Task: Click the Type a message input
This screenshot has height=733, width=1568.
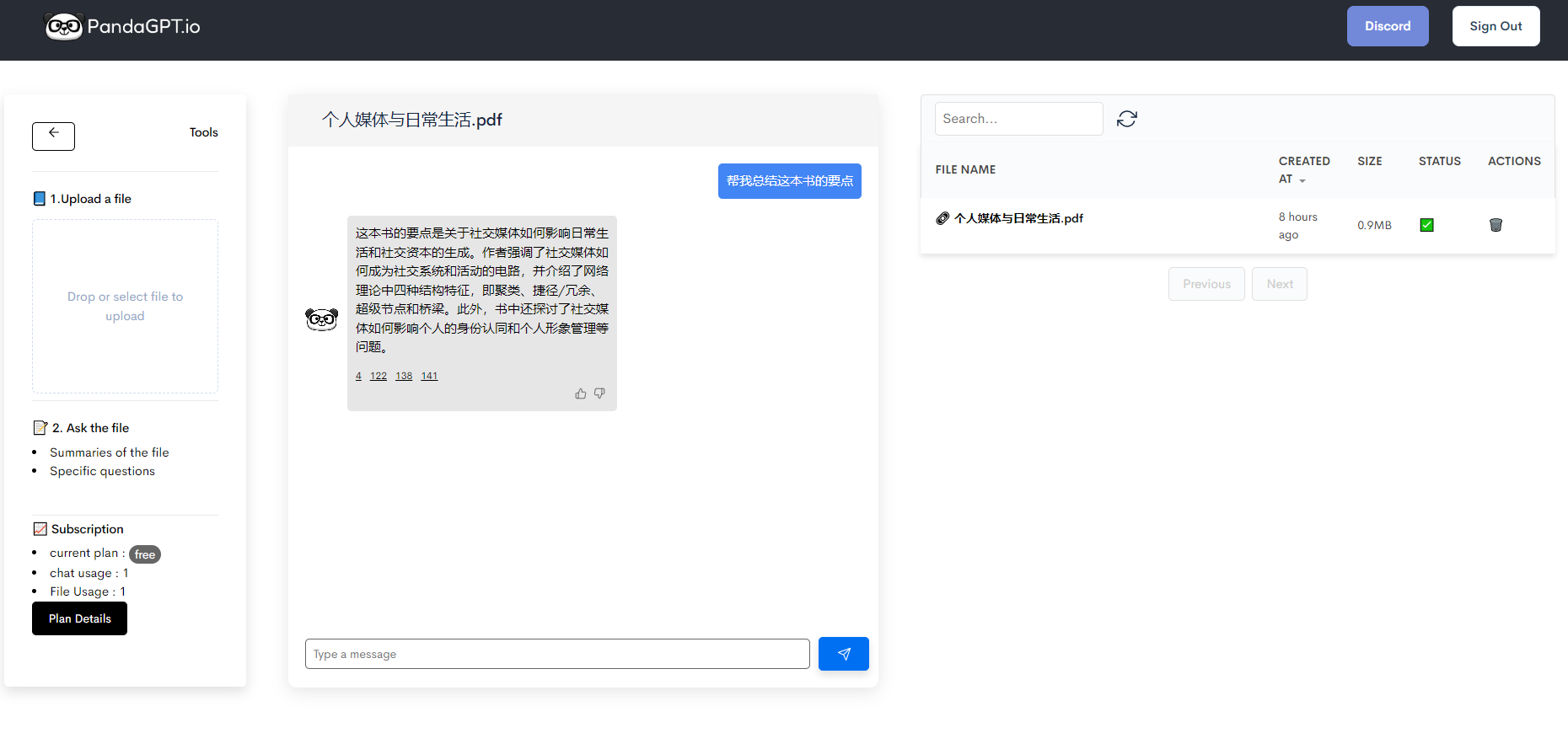Action: [556, 654]
